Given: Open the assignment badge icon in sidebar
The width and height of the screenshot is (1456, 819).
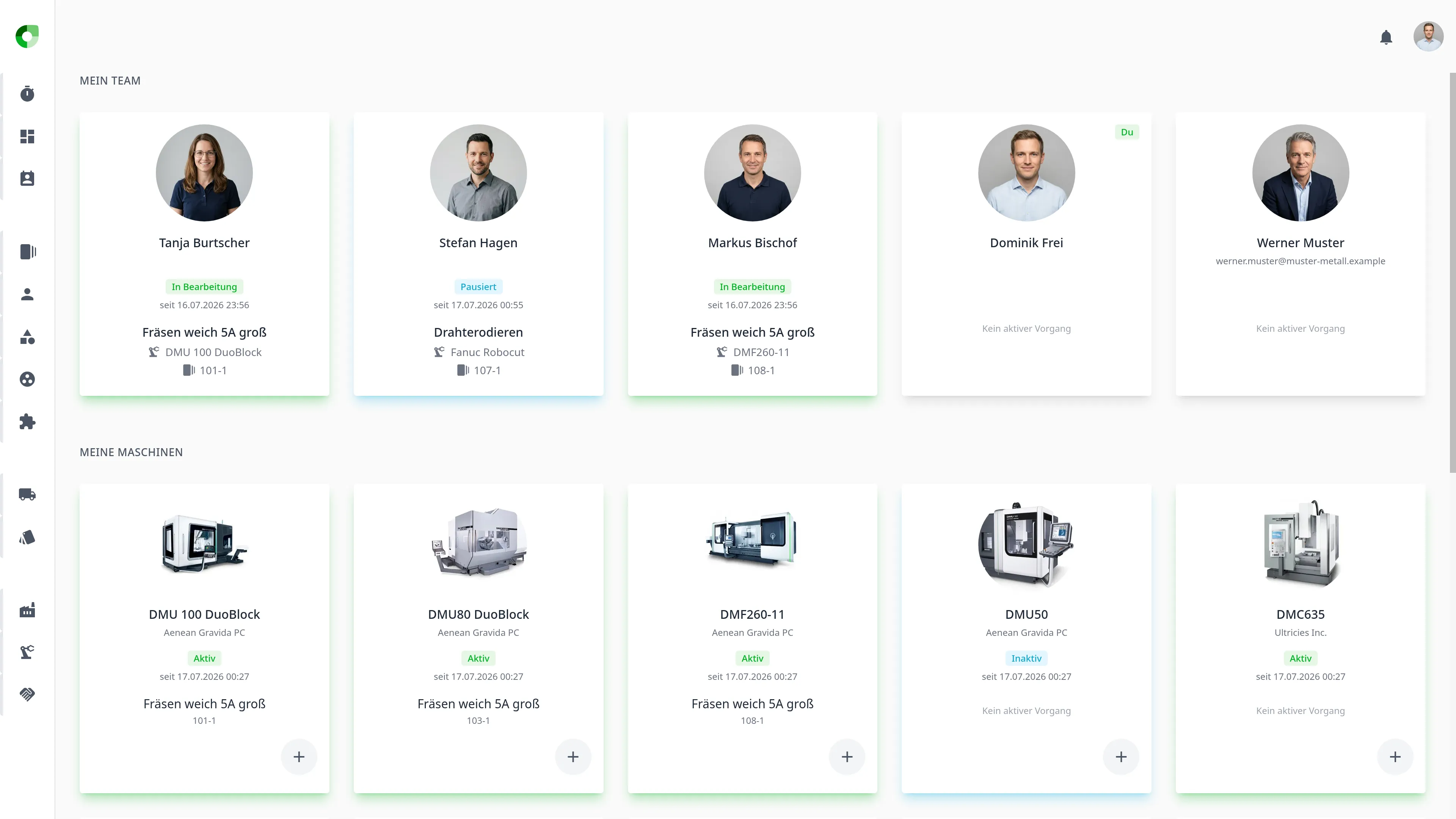Looking at the screenshot, I should [27, 179].
